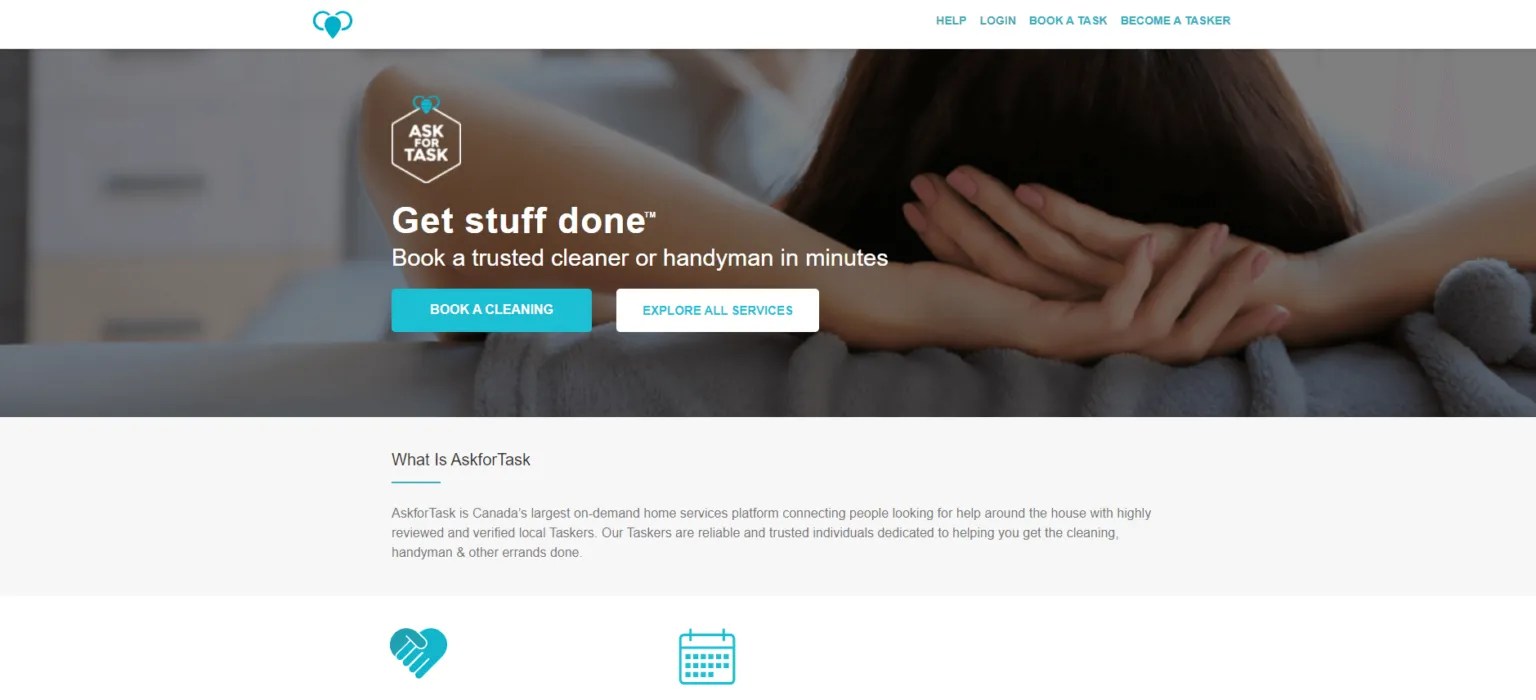Click the trademark symbol after Get stuff done
Image resolution: width=1536 pixels, height=700 pixels.
tap(650, 214)
